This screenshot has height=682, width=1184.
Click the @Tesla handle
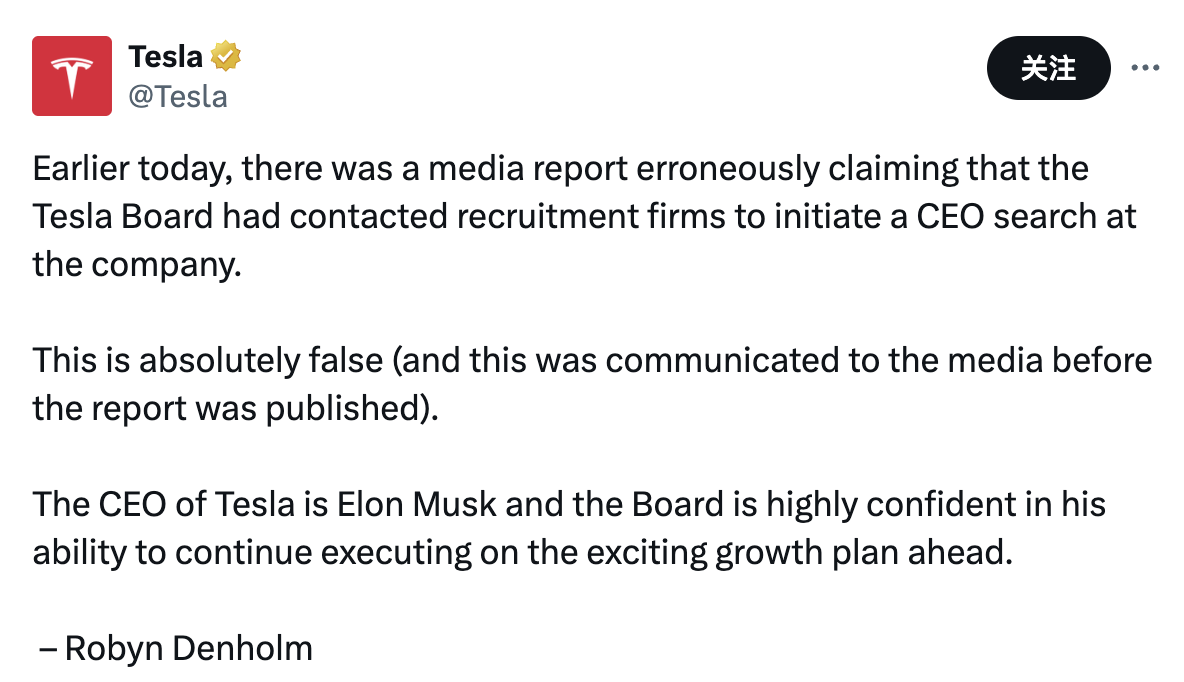pos(178,96)
